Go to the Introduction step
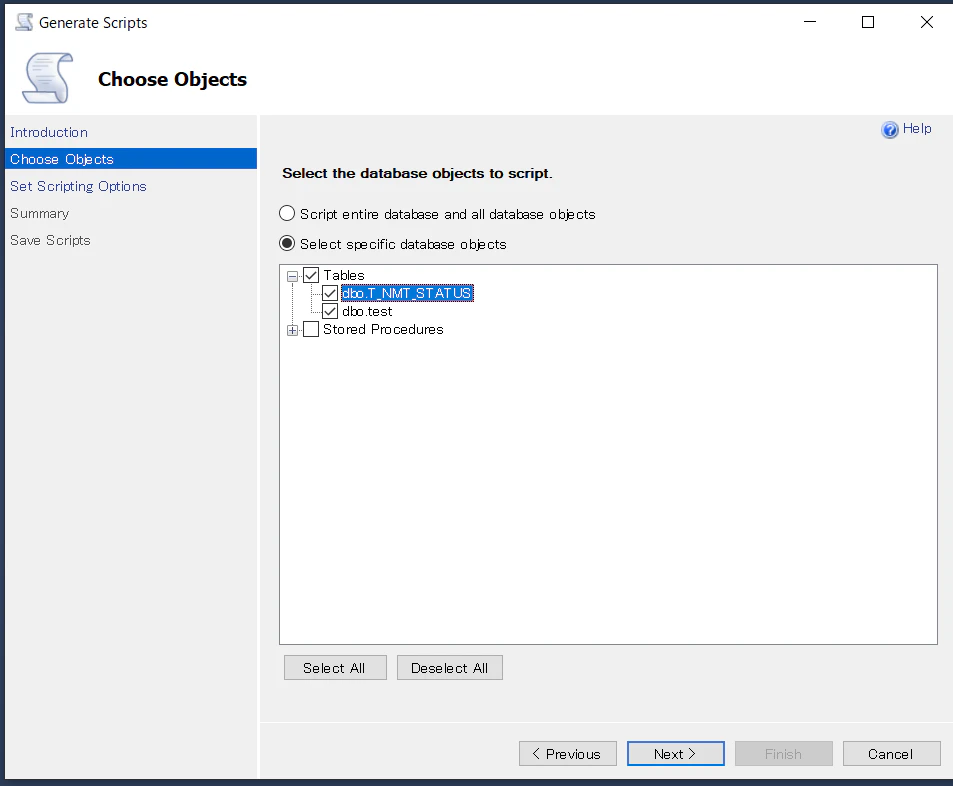Screen dimensions: 953x786 coord(49,133)
